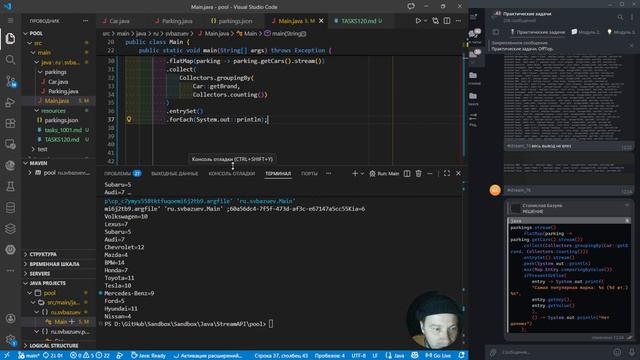Kill the terminal with trash icon
Screen dimensions: 640x360
tap(418, 173)
